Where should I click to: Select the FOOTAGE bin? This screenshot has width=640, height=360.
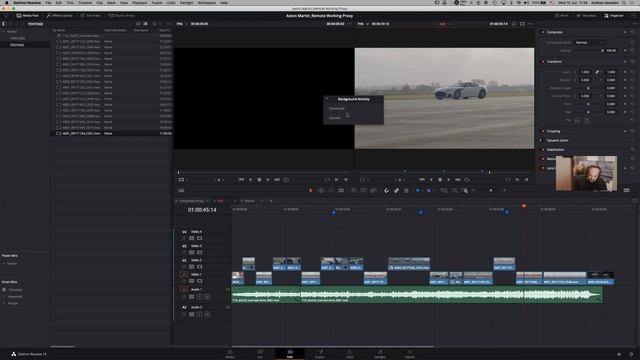[17, 45]
